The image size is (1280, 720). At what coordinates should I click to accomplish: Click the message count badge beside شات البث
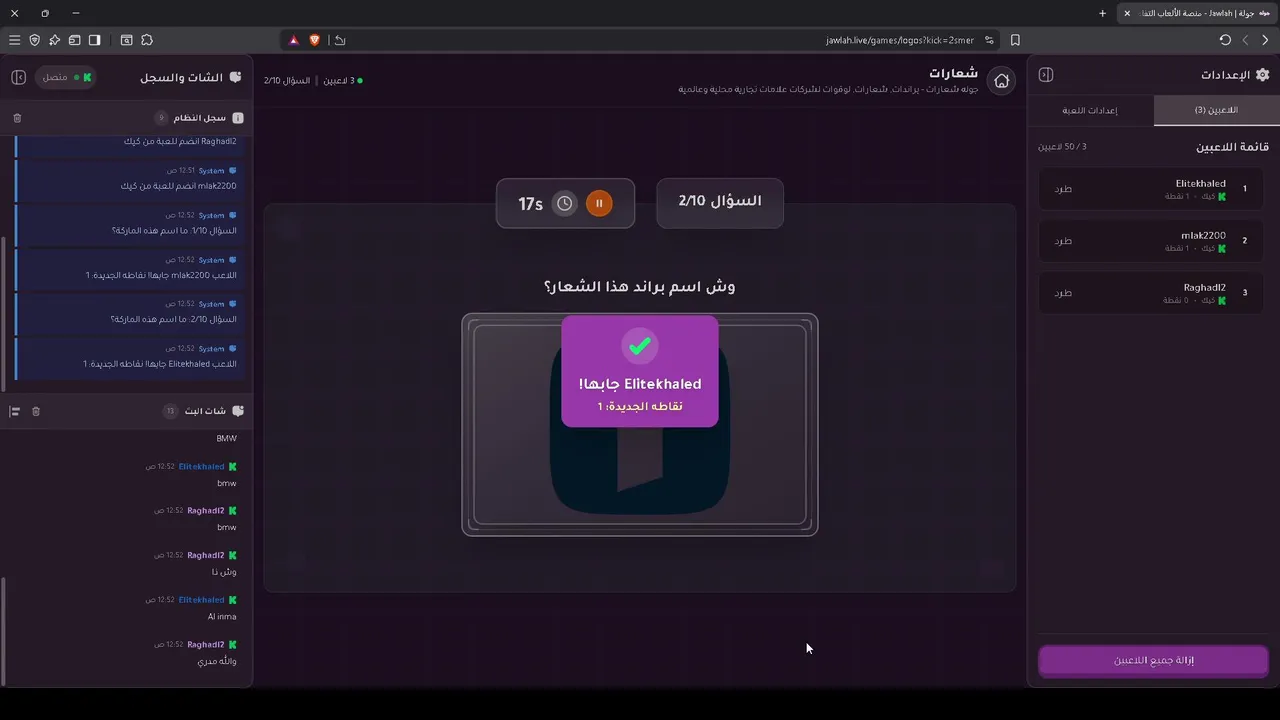coord(170,411)
